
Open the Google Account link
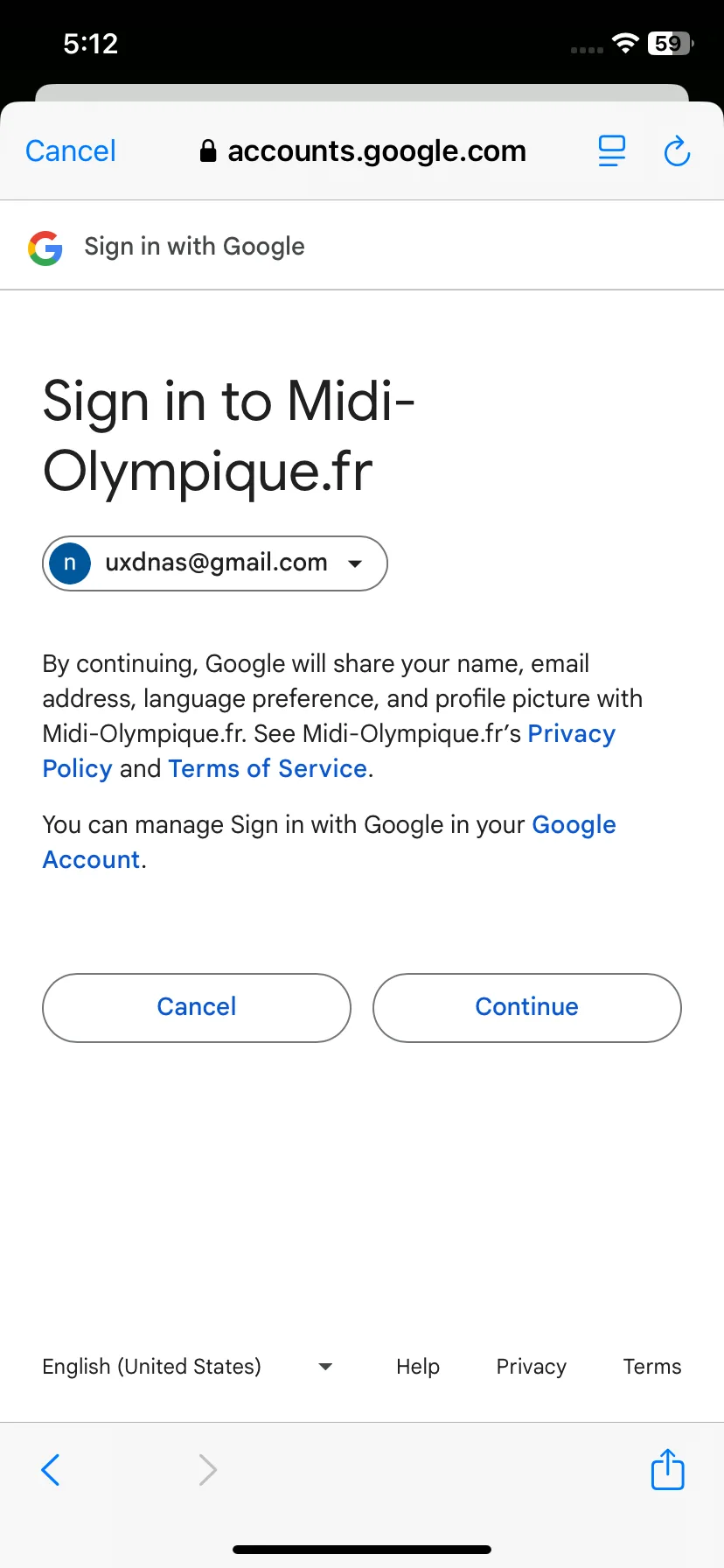pyautogui.click(x=329, y=842)
